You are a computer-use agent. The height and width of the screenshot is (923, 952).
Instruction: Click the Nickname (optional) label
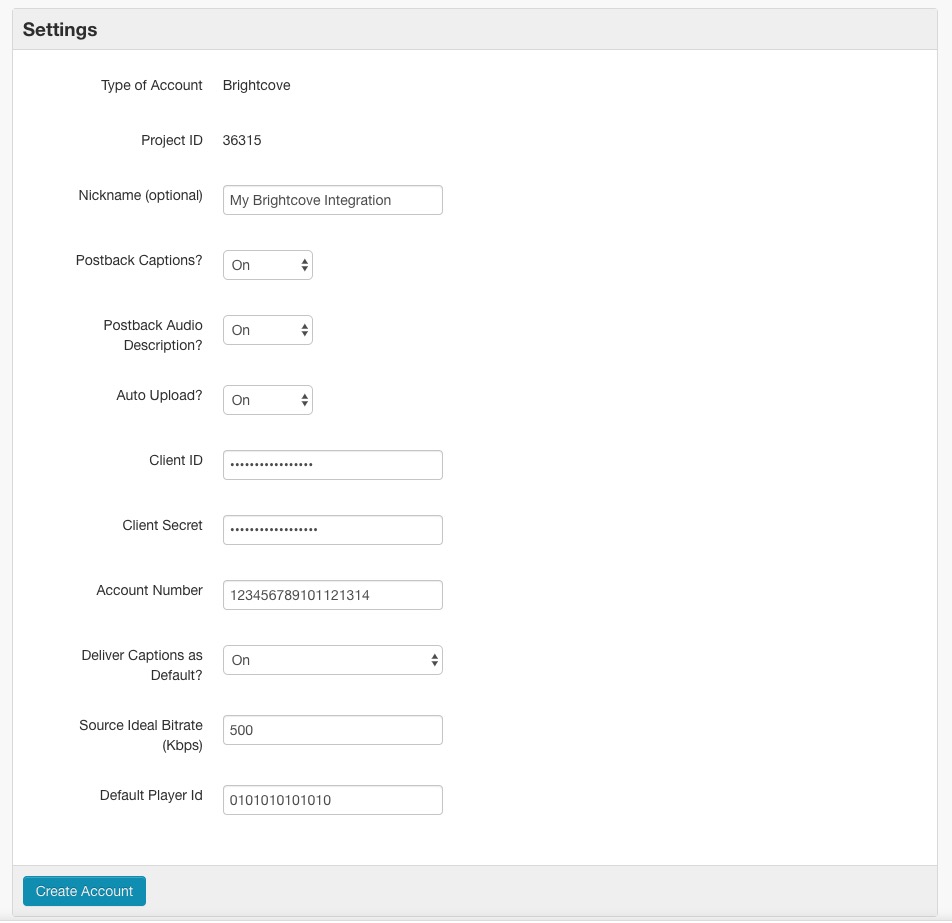(x=140, y=196)
